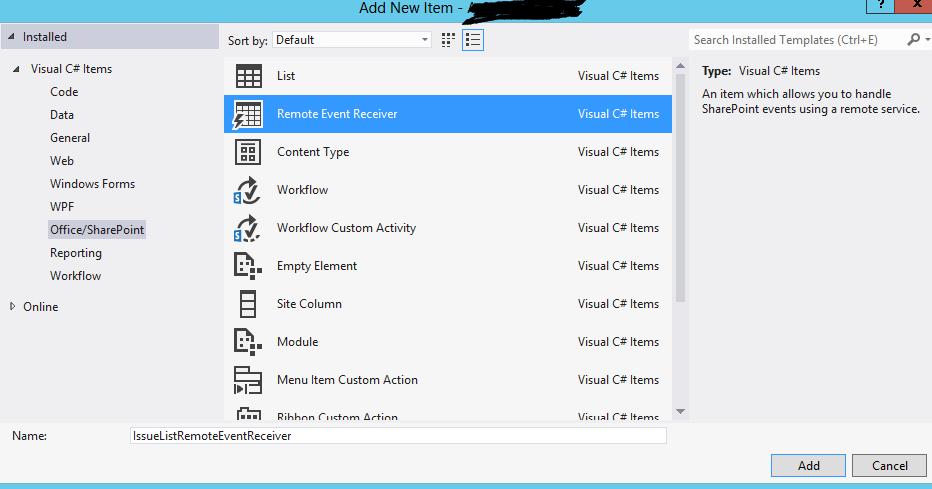Select the Empty Element icon
The height and width of the screenshot is (489, 932).
248,266
